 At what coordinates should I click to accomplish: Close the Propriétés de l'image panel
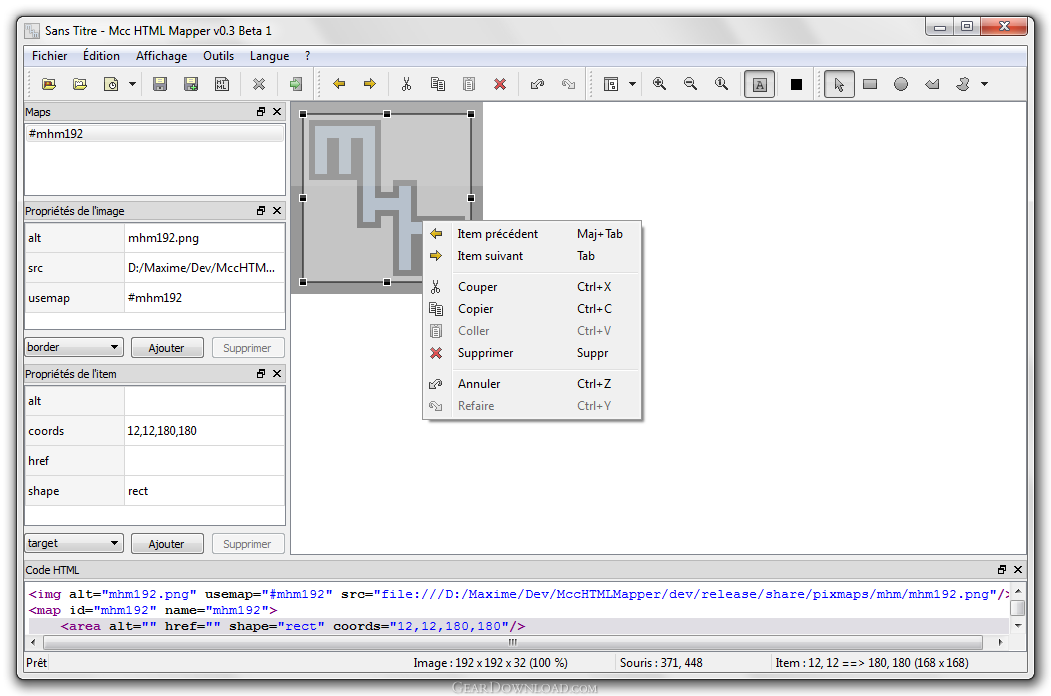point(277,211)
